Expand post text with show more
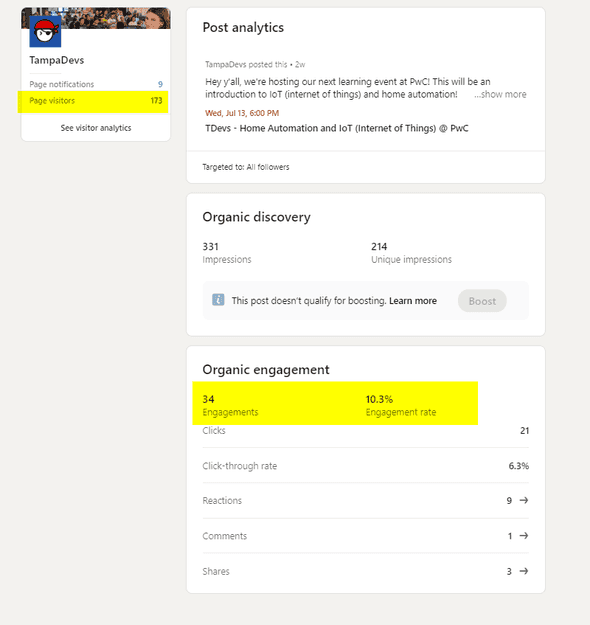590x625 pixels. pyautogui.click(x=500, y=94)
